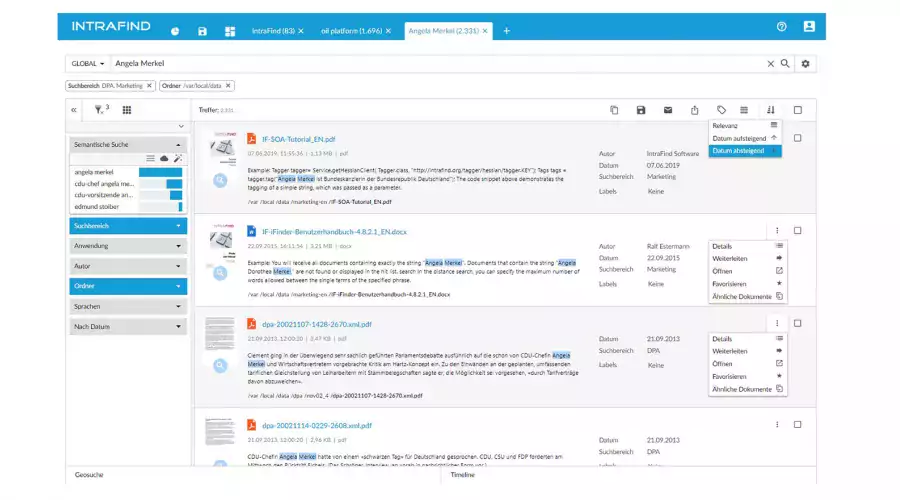The image size is (900, 500).
Task: Check the box for IF-SOA-Tutorial_EN.pdf result
Action: [797, 137]
